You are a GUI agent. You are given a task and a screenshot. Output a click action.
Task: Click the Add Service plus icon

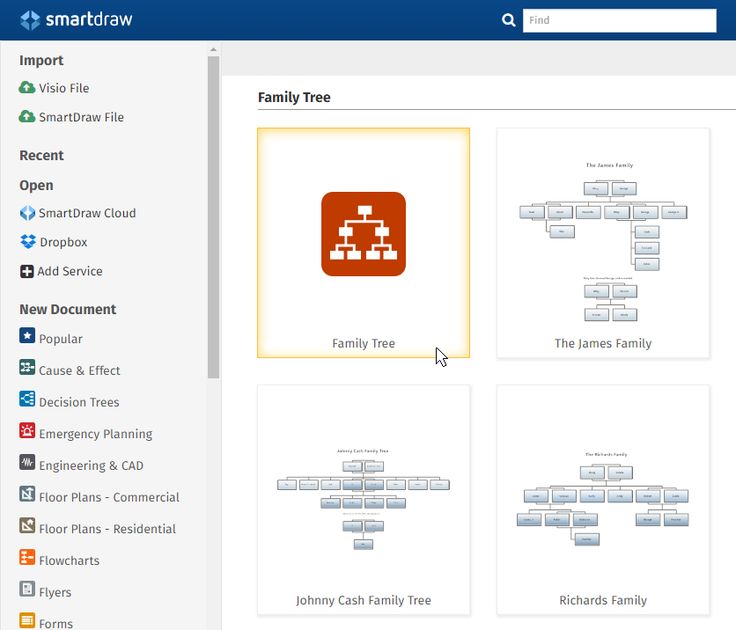(x=27, y=271)
